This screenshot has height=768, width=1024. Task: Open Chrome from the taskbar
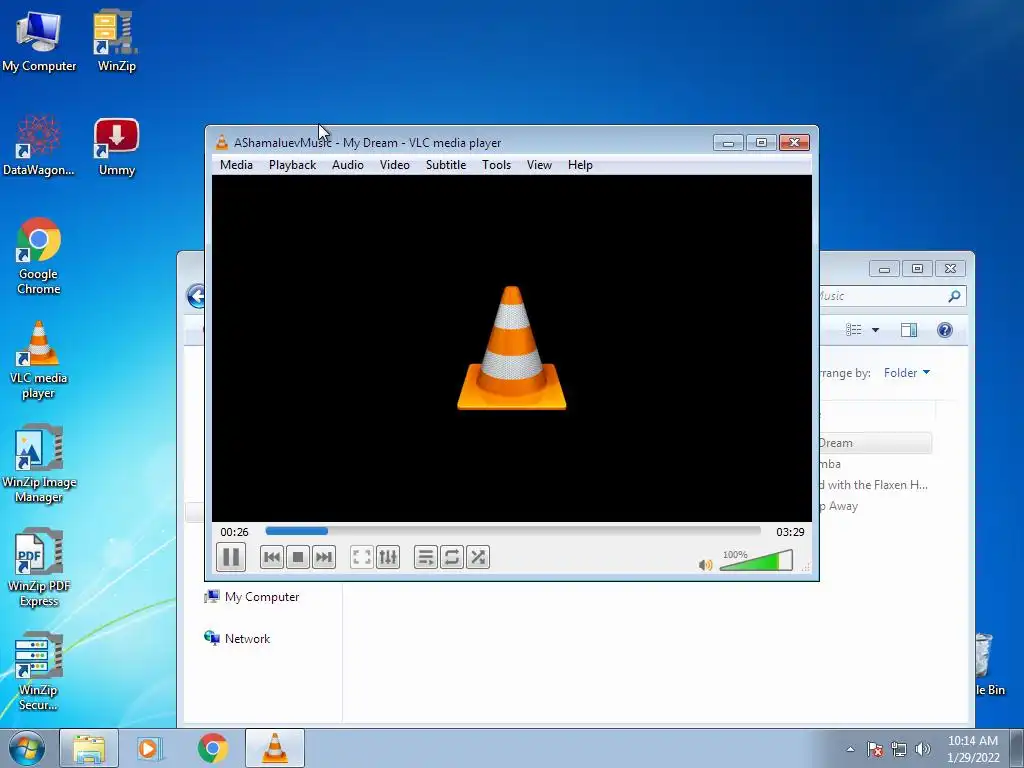pos(212,748)
